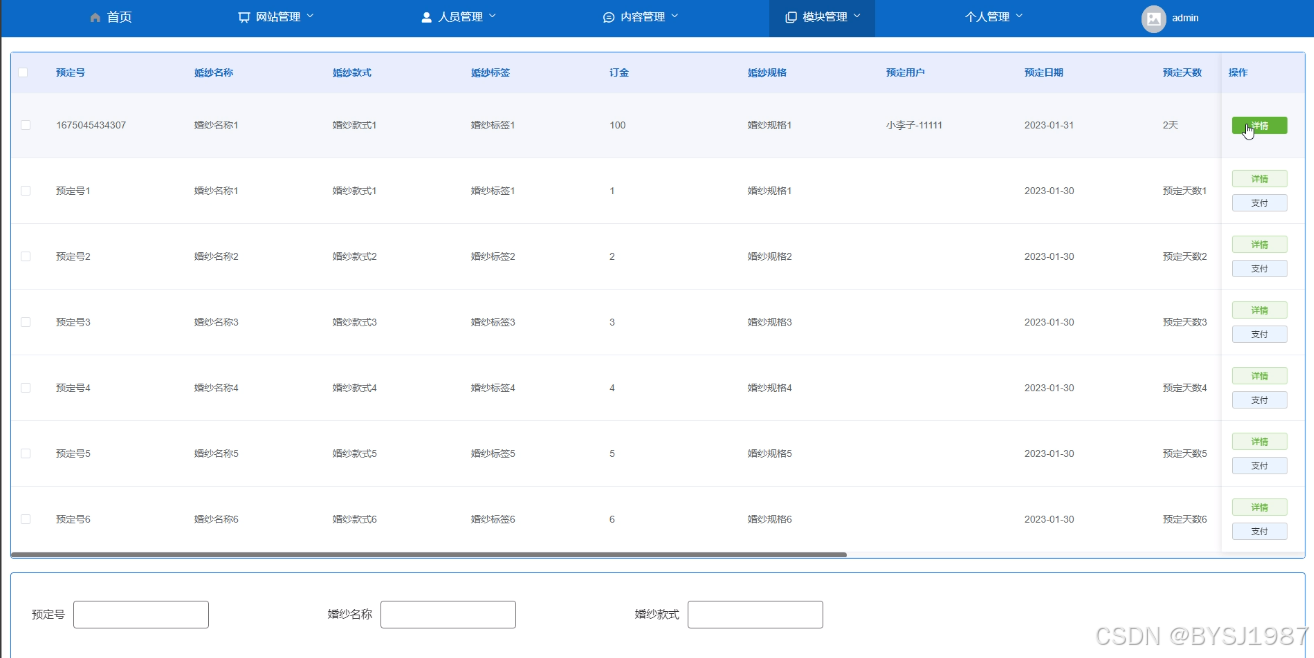Viewport: 1314px width, 658px height.
Task: Expand the 人员管理 dropdown chevron
Action: tap(492, 16)
